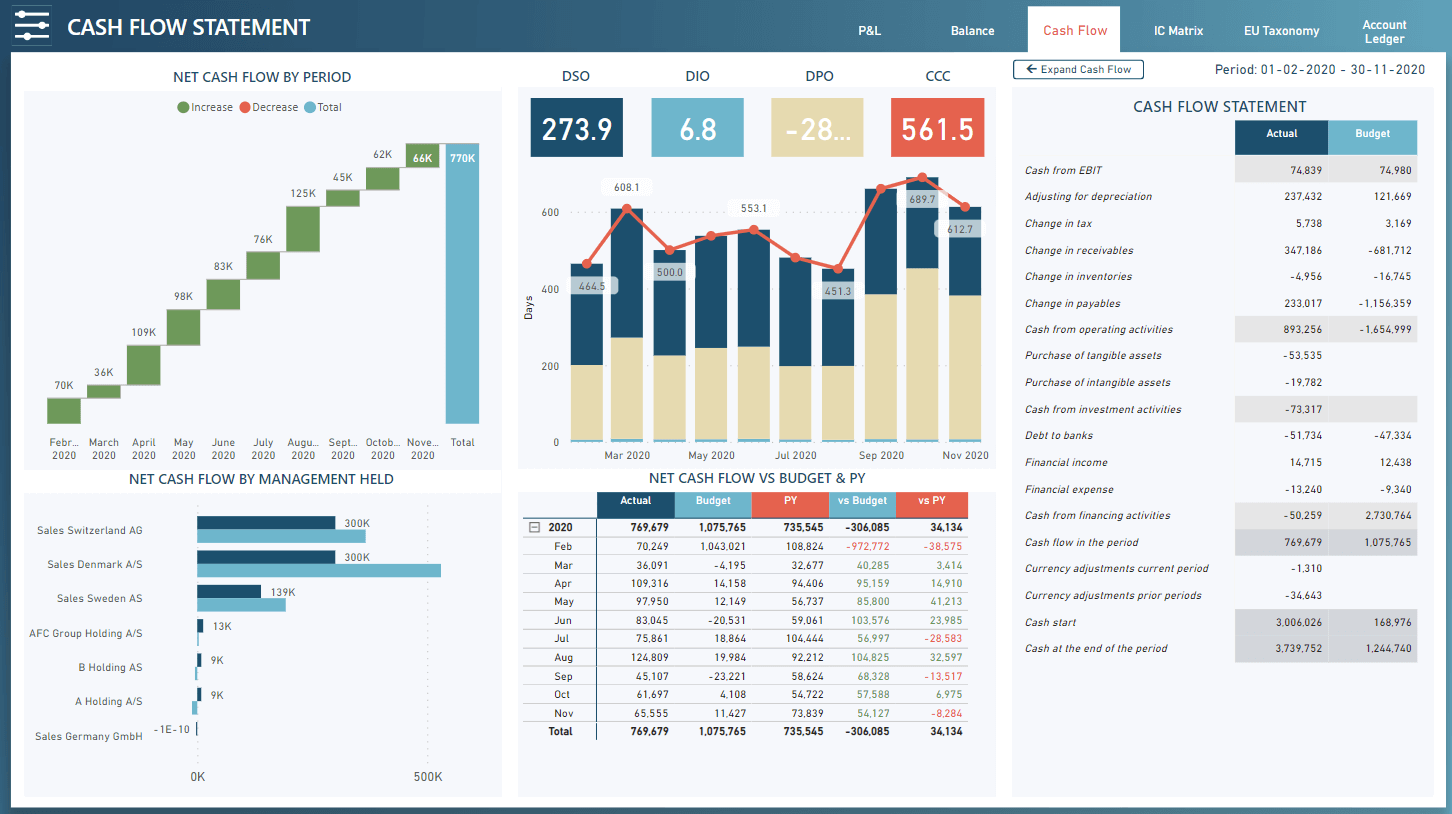The image size is (1452, 814).
Task: Select the Account Ledger tab
Action: [x=1384, y=32]
